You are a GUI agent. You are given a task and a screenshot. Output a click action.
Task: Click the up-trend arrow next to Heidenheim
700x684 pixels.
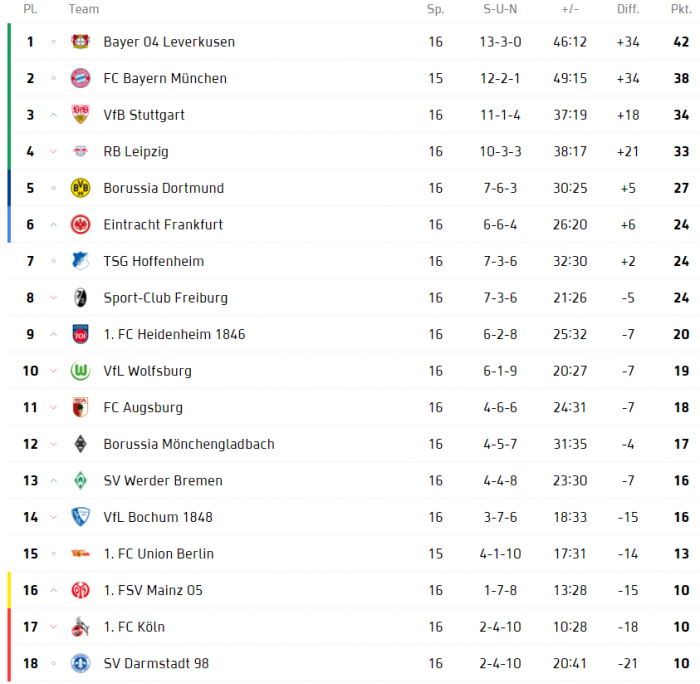pyautogui.click(x=54, y=334)
